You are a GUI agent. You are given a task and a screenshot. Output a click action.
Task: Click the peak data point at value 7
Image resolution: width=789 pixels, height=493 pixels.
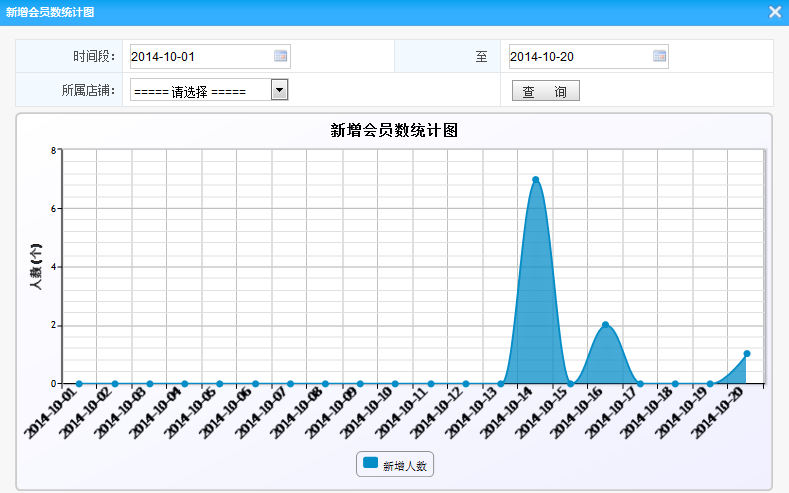(x=536, y=180)
